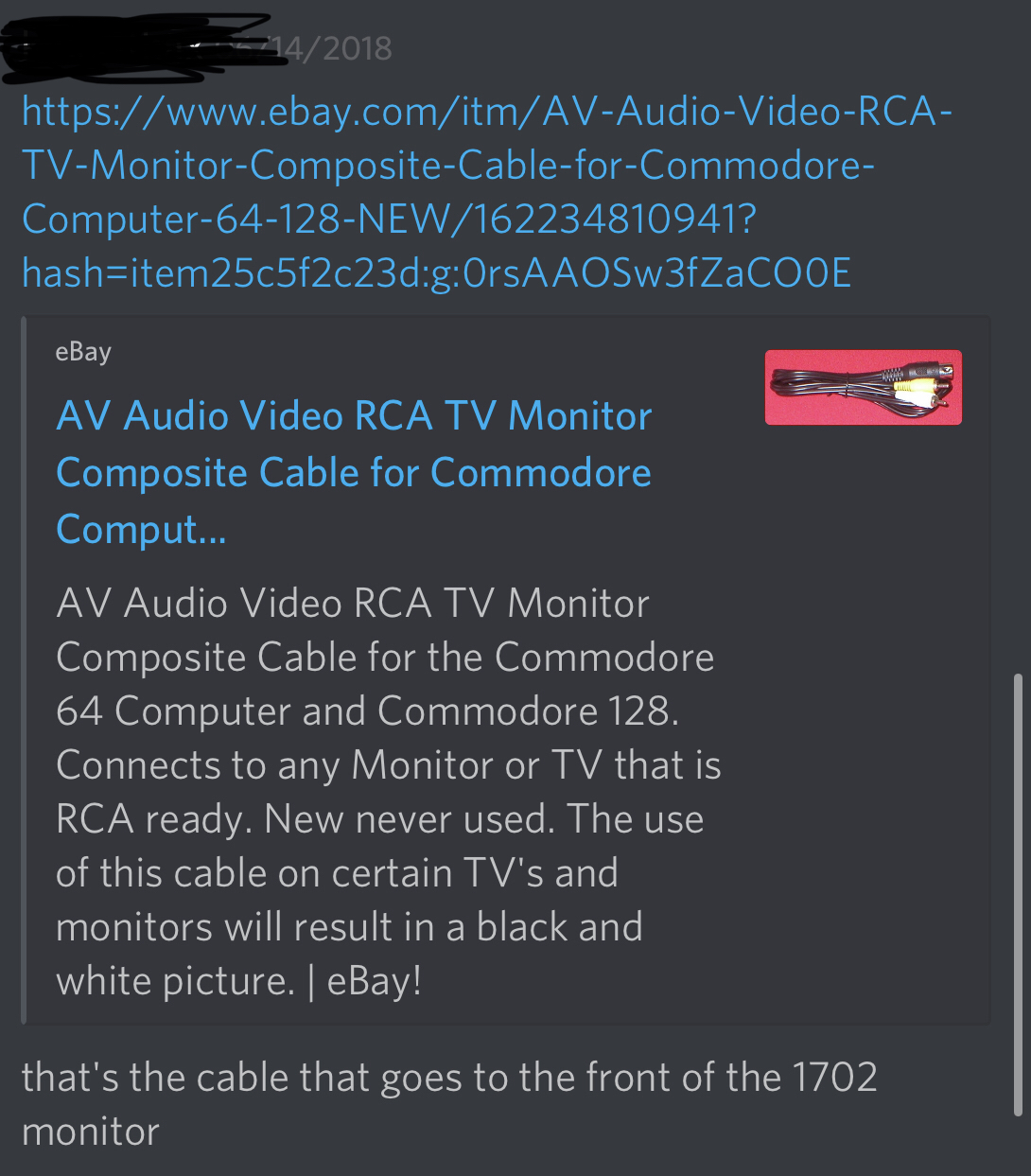
Task: Click the vertical scrollbar on the right
Action: tap(1018, 894)
